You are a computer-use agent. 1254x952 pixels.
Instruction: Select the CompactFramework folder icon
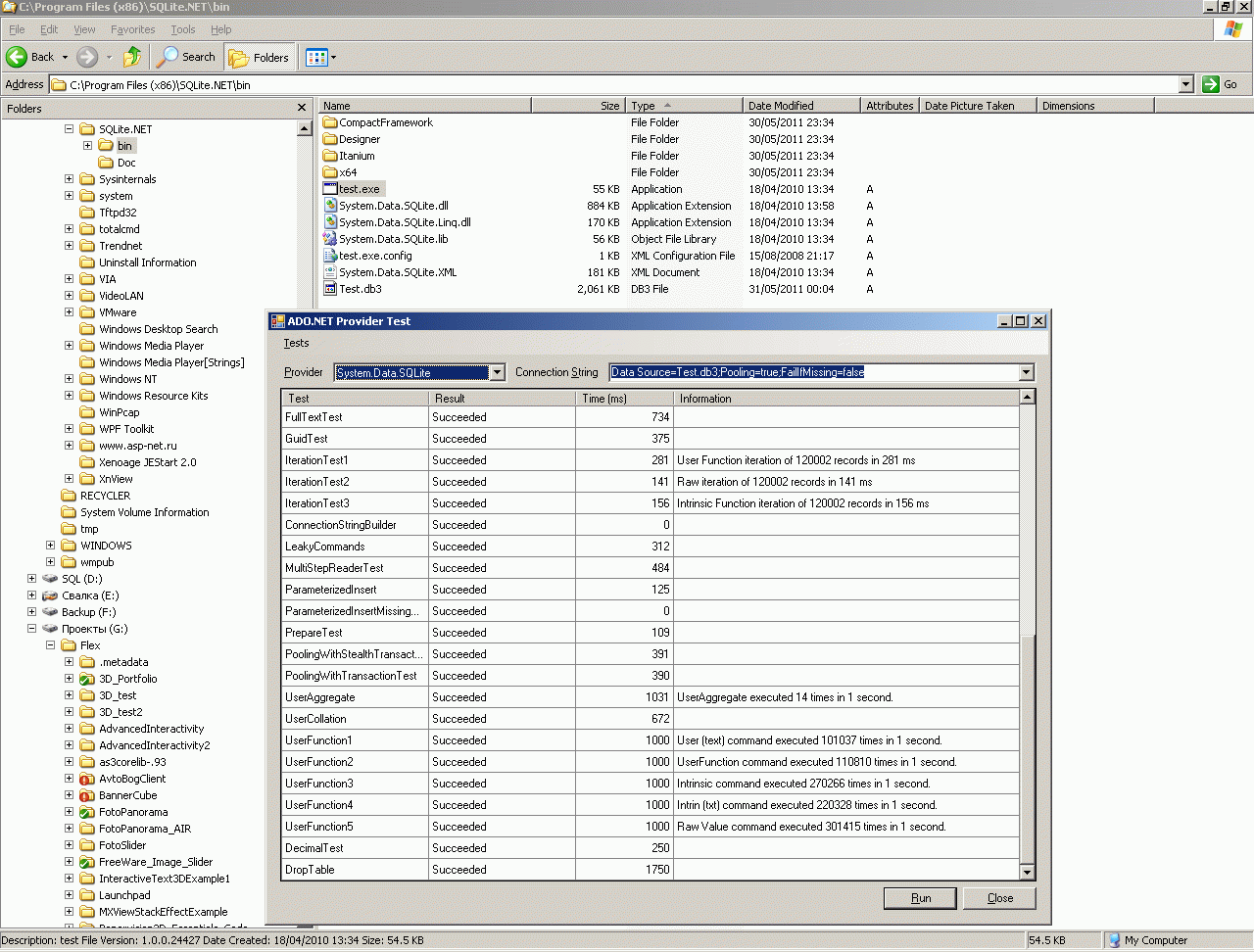click(x=330, y=122)
